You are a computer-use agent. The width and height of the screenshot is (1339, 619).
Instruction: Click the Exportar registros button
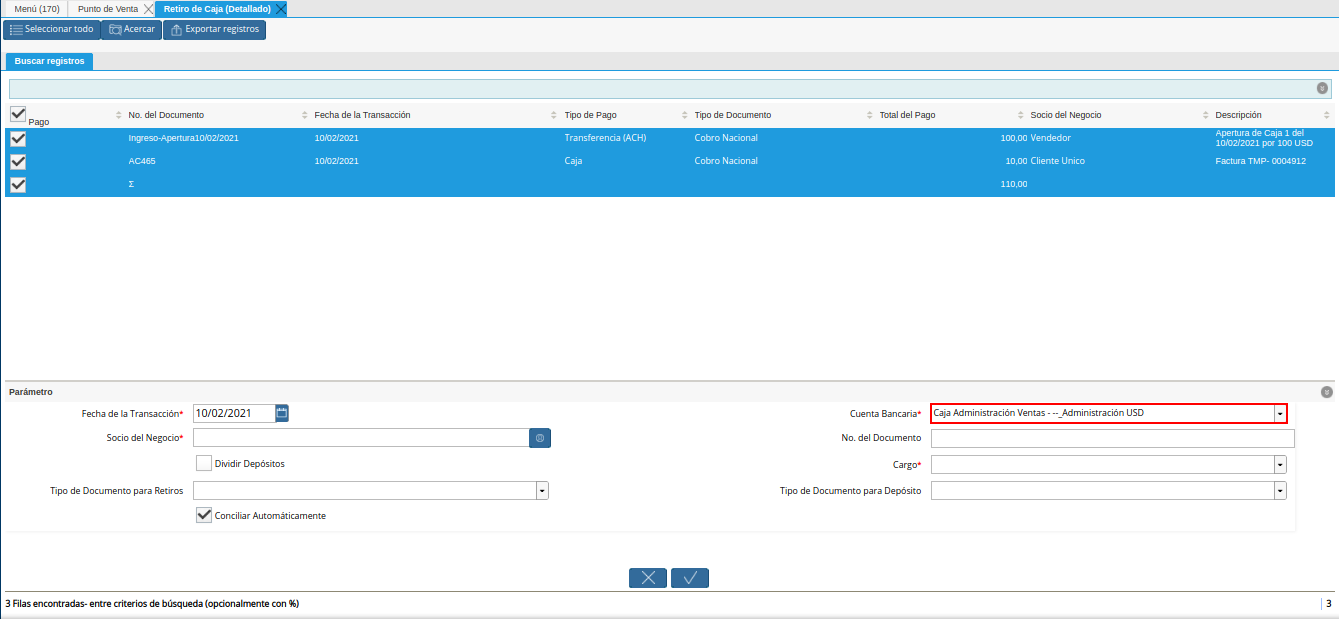click(214, 30)
